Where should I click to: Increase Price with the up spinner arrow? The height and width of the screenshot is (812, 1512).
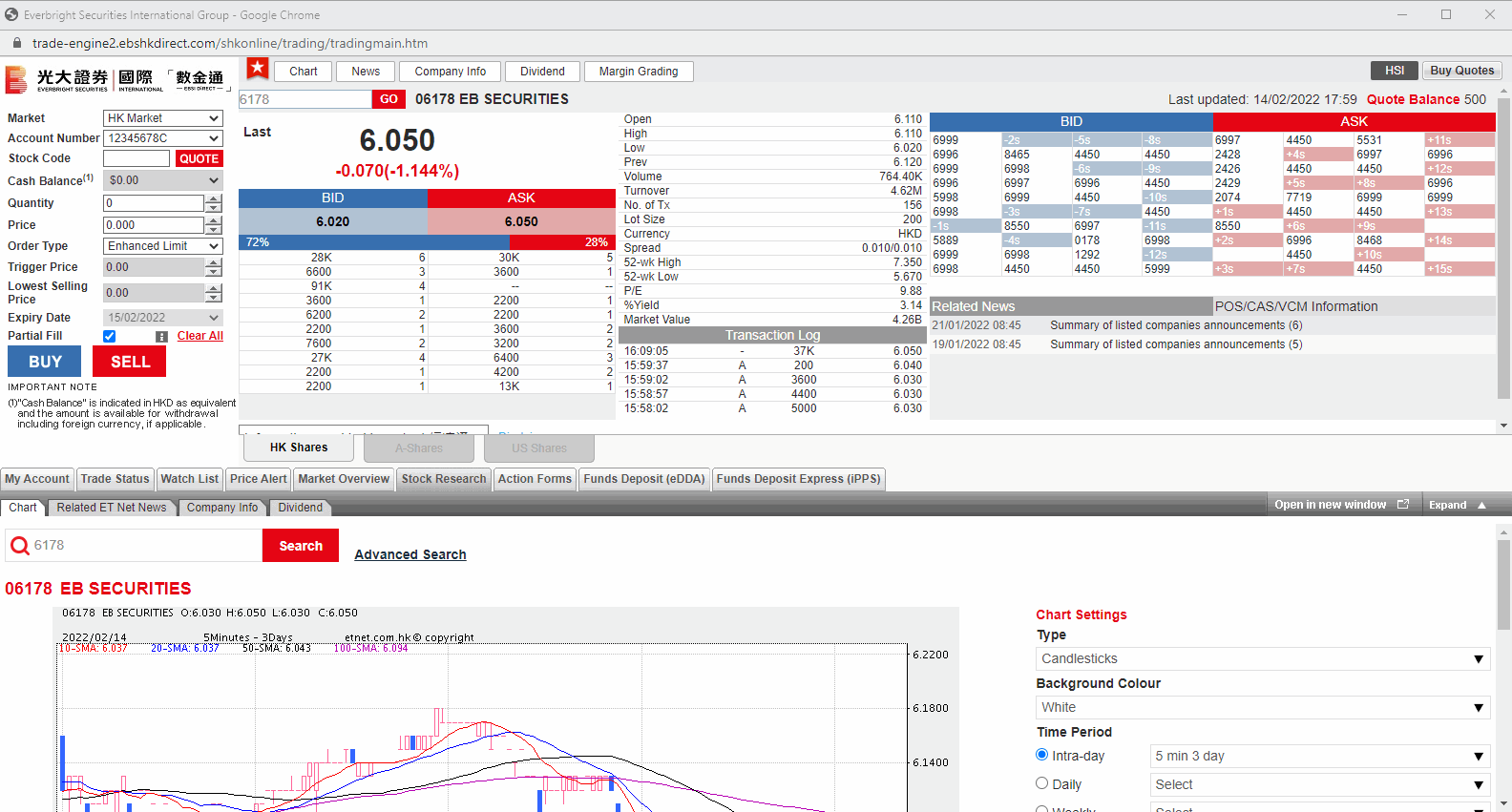pyautogui.click(x=214, y=220)
